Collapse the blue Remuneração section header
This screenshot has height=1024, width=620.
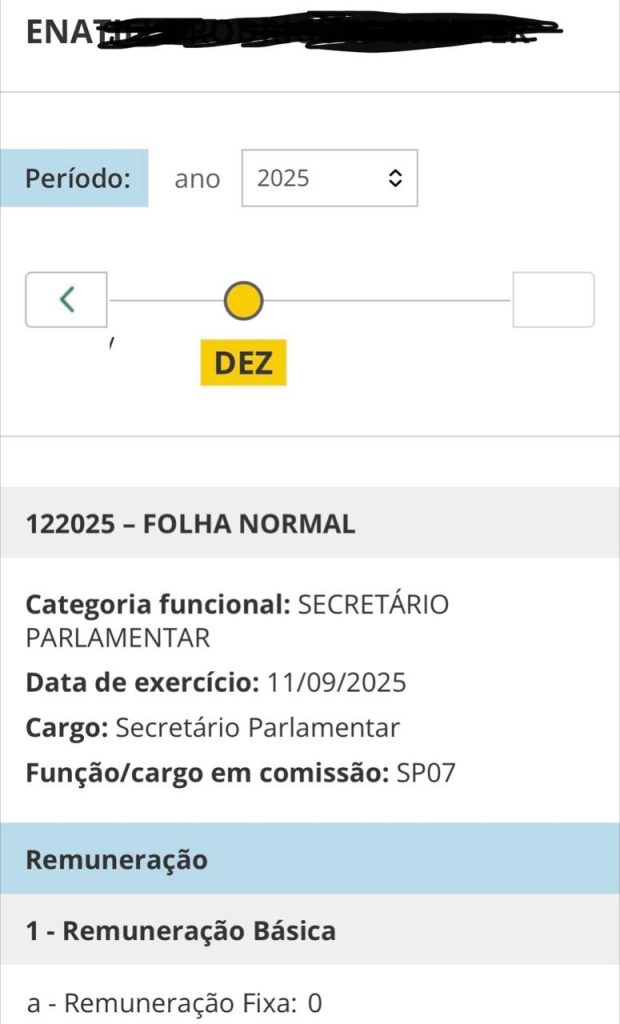tap(116, 859)
